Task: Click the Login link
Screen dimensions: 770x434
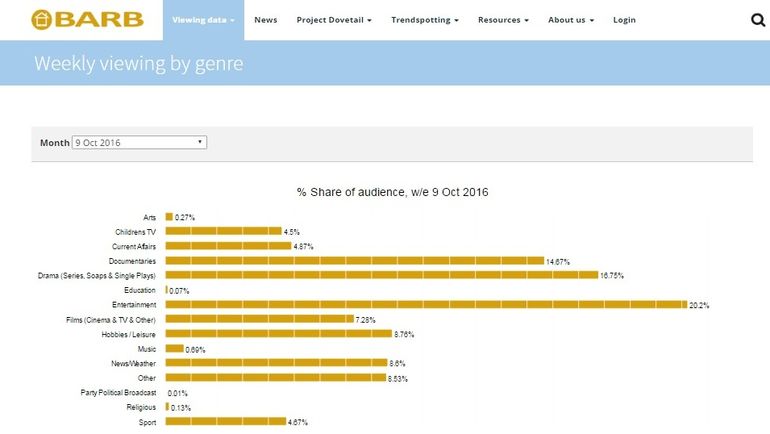Action: click(624, 20)
